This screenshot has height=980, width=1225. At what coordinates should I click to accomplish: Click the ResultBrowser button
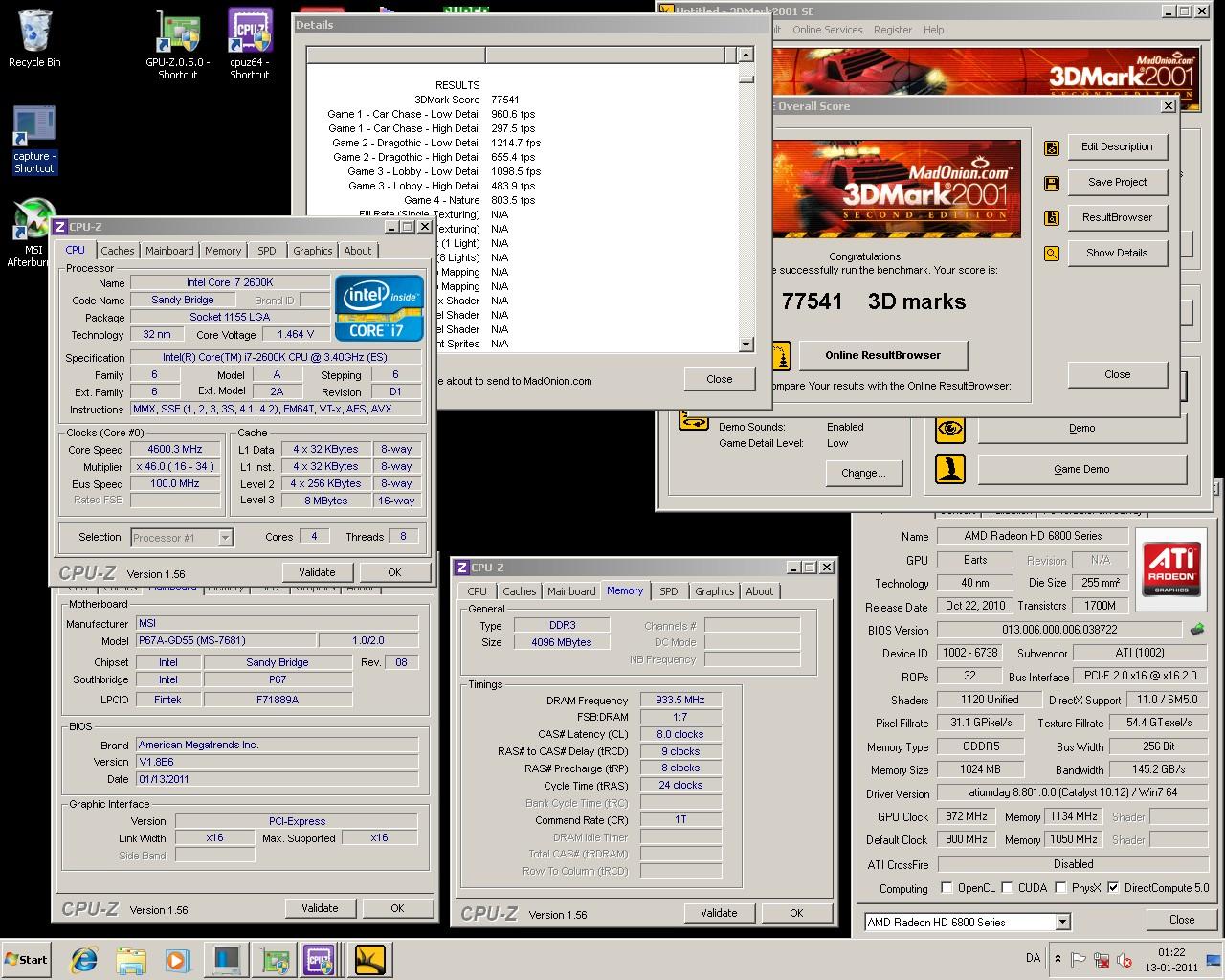tap(1117, 217)
